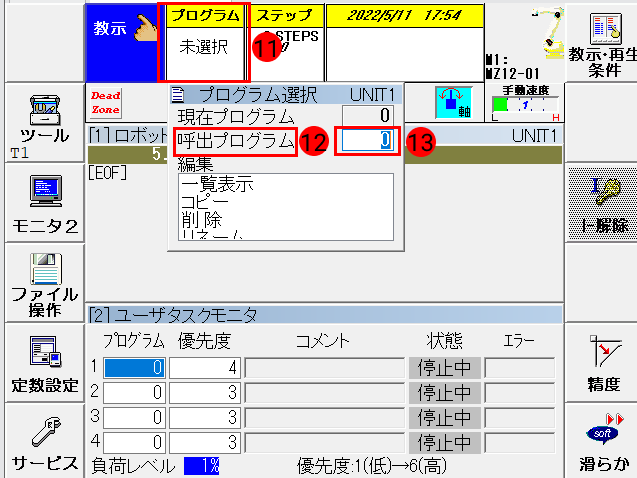Select リネーム partially visible list entry
Image resolution: width=637 pixels, height=478 pixels.
pyautogui.click(x=212, y=235)
